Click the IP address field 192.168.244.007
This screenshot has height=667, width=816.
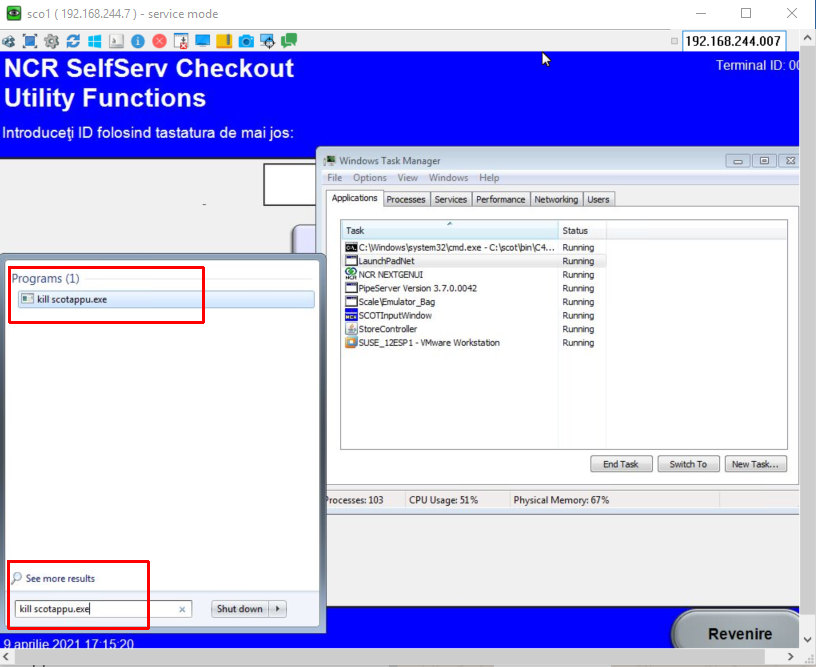coord(733,41)
